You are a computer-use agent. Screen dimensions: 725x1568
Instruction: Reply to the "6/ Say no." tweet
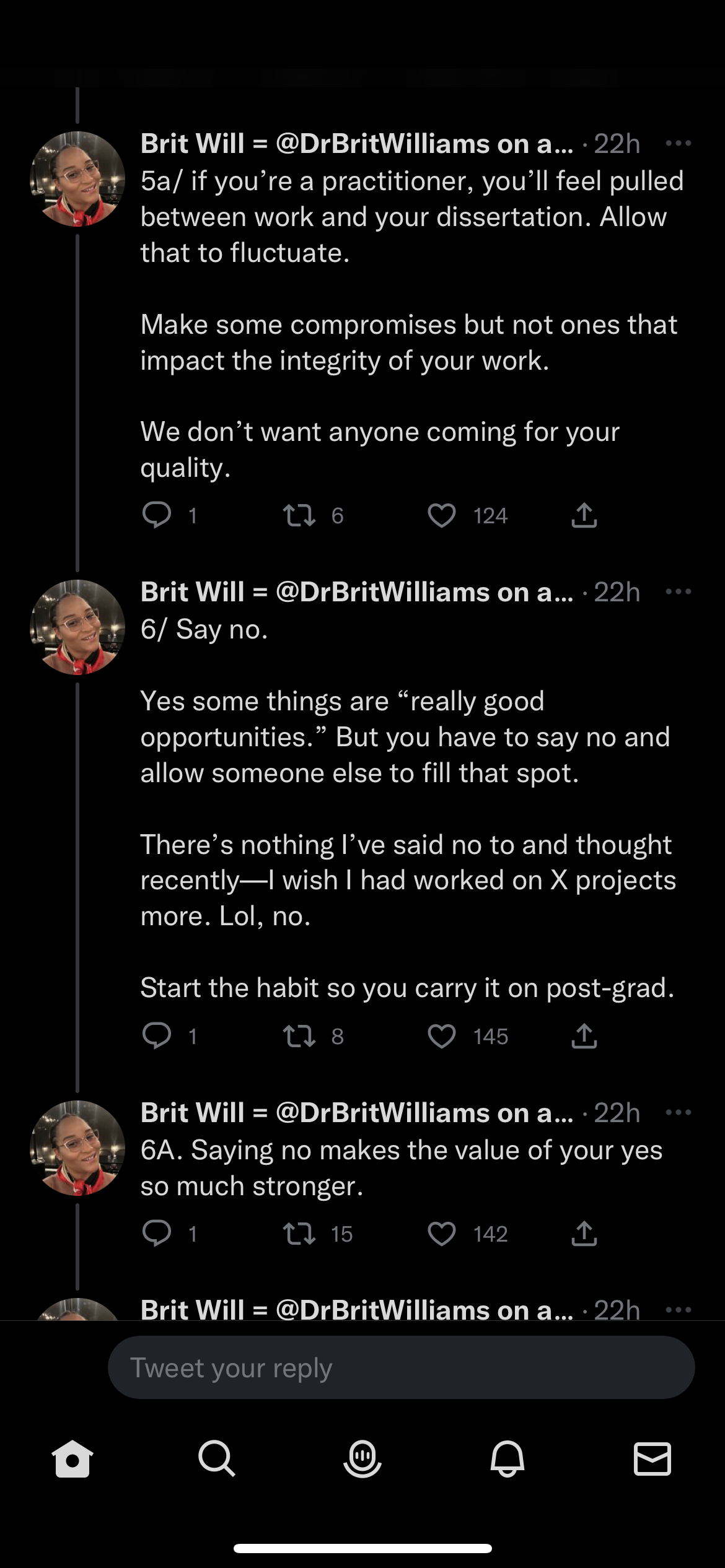point(157,1036)
